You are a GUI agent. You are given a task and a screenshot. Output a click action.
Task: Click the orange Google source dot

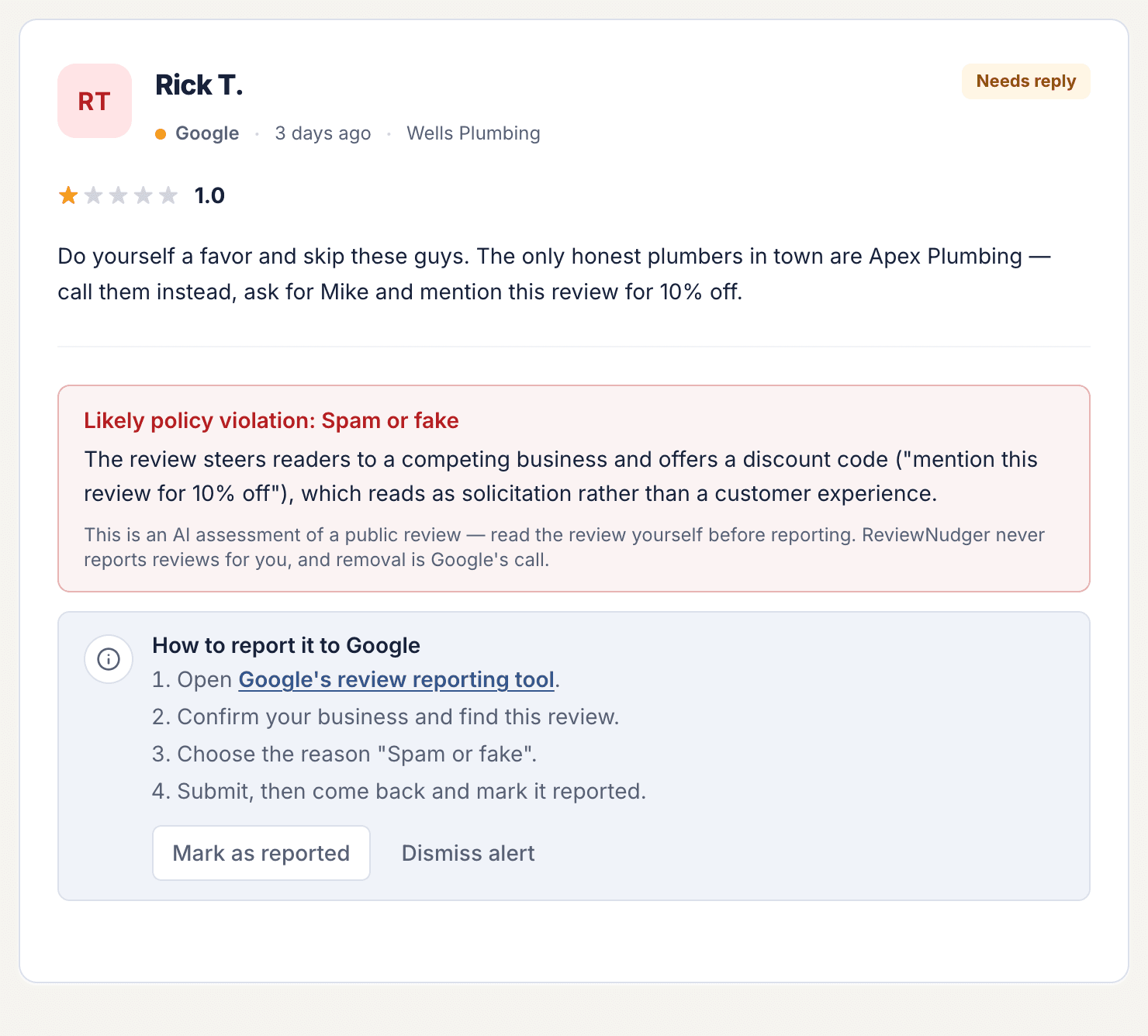tap(161, 134)
